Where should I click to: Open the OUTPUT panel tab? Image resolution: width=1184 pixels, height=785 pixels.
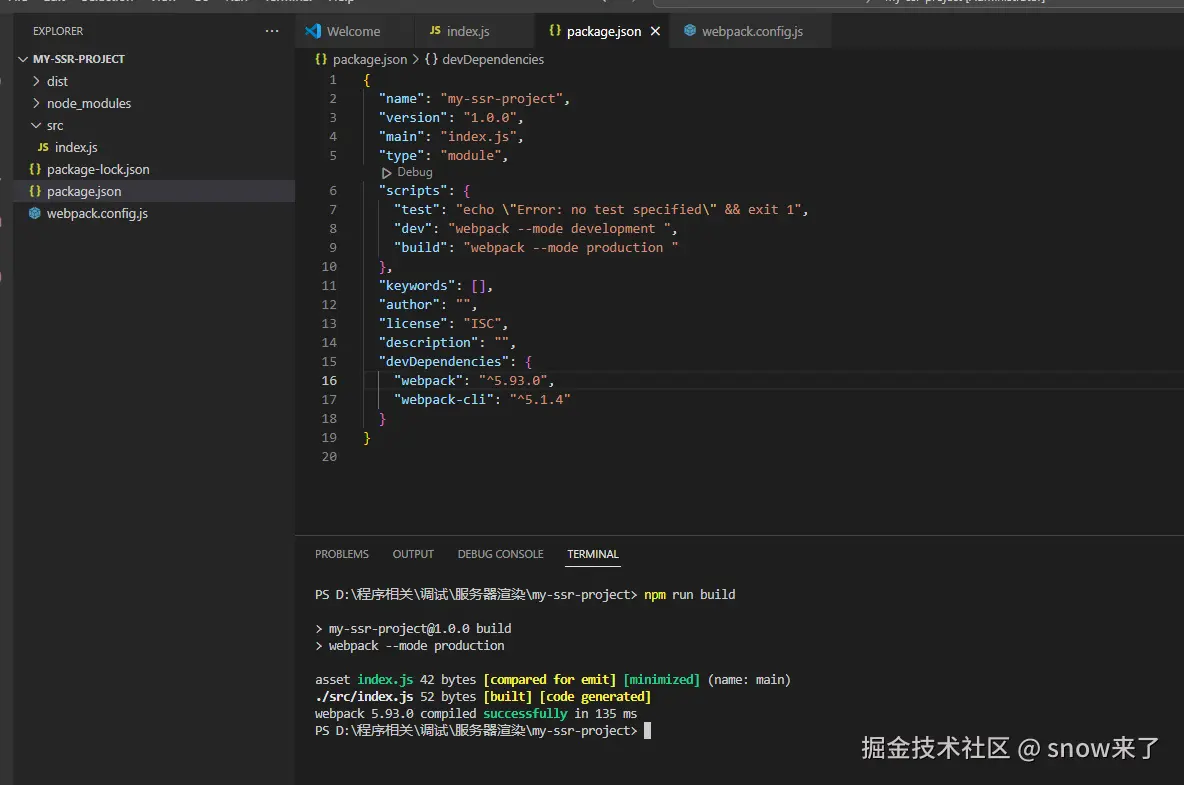(413, 554)
